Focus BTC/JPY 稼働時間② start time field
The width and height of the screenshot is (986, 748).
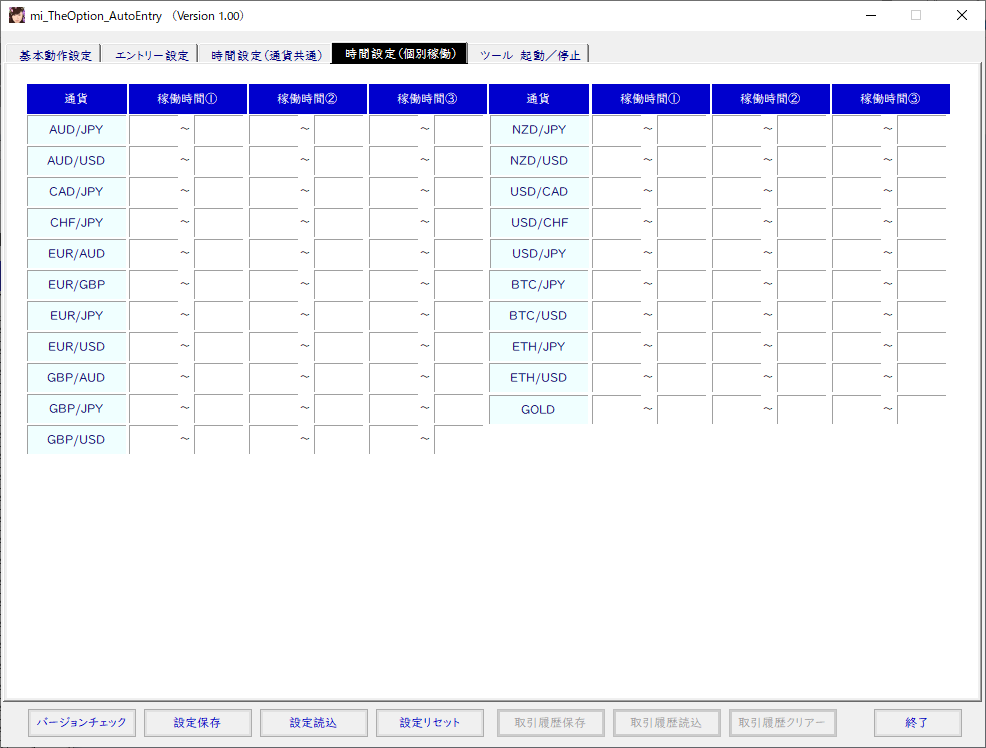737,285
